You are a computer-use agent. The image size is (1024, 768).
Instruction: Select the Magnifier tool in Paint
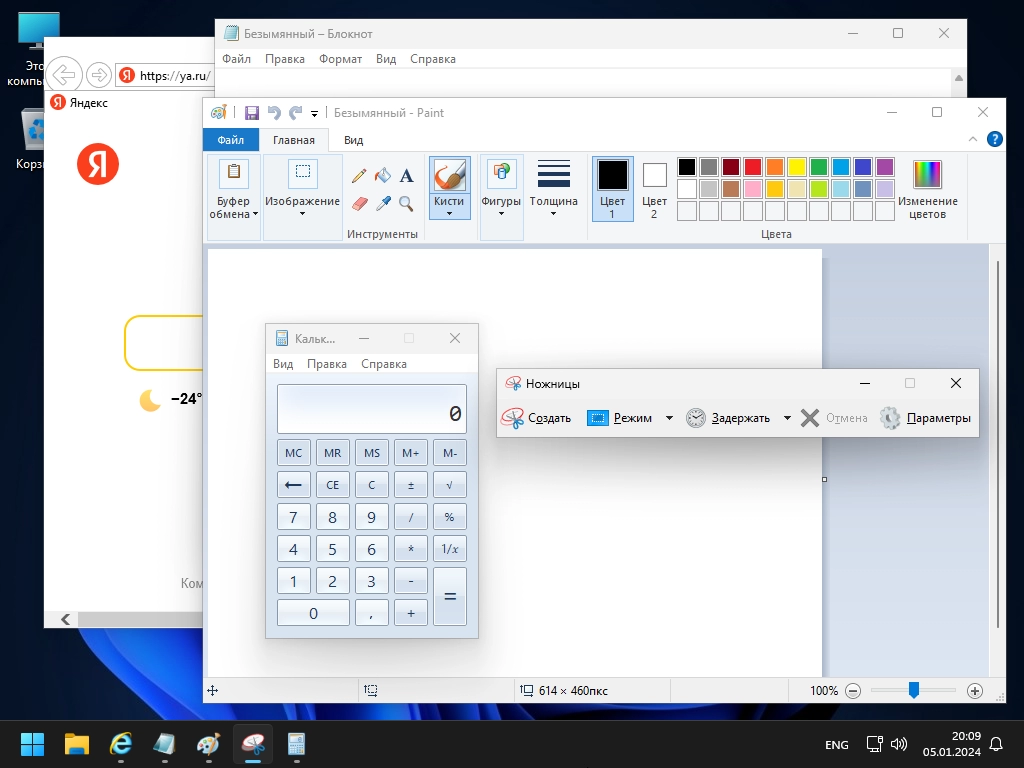(x=406, y=203)
